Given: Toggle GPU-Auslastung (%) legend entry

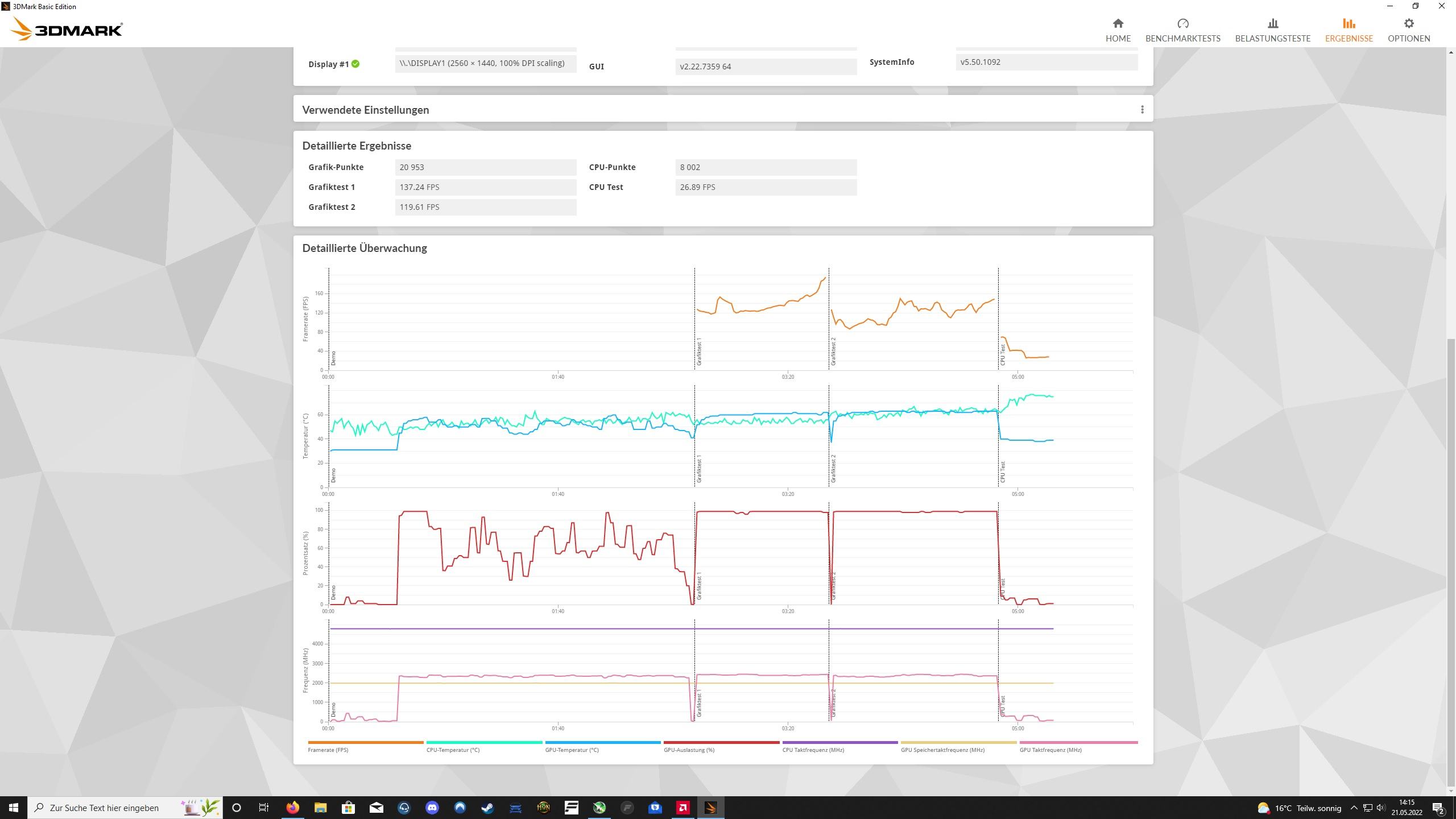Looking at the screenshot, I should point(721,746).
